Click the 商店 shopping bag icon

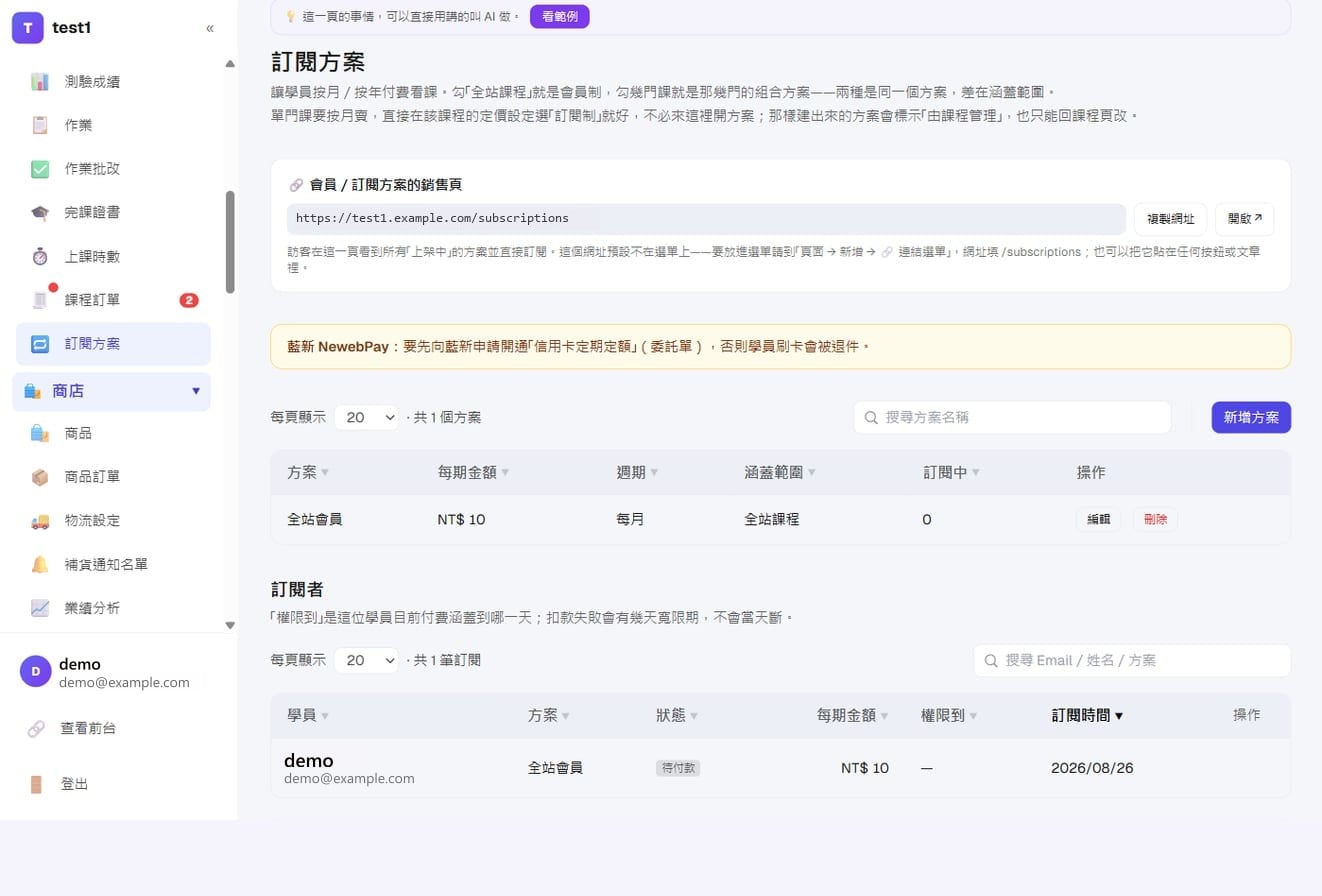tap(32, 391)
